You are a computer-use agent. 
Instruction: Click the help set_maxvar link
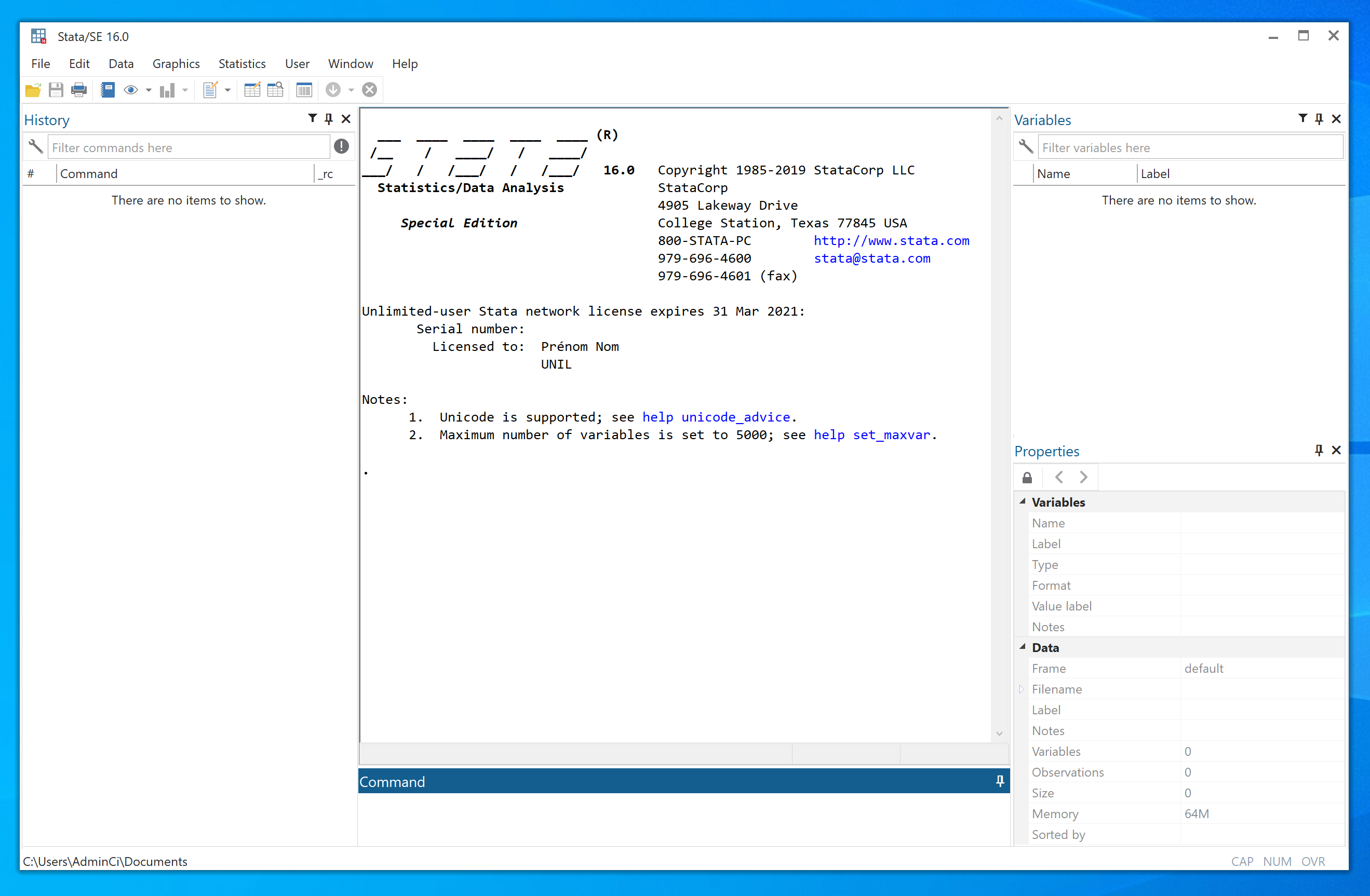pyautogui.click(x=871, y=435)
